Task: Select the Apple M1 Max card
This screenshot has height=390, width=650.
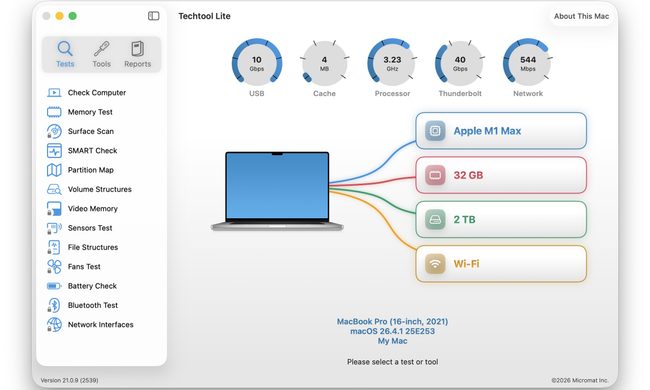Action: (x=501, y=131)
